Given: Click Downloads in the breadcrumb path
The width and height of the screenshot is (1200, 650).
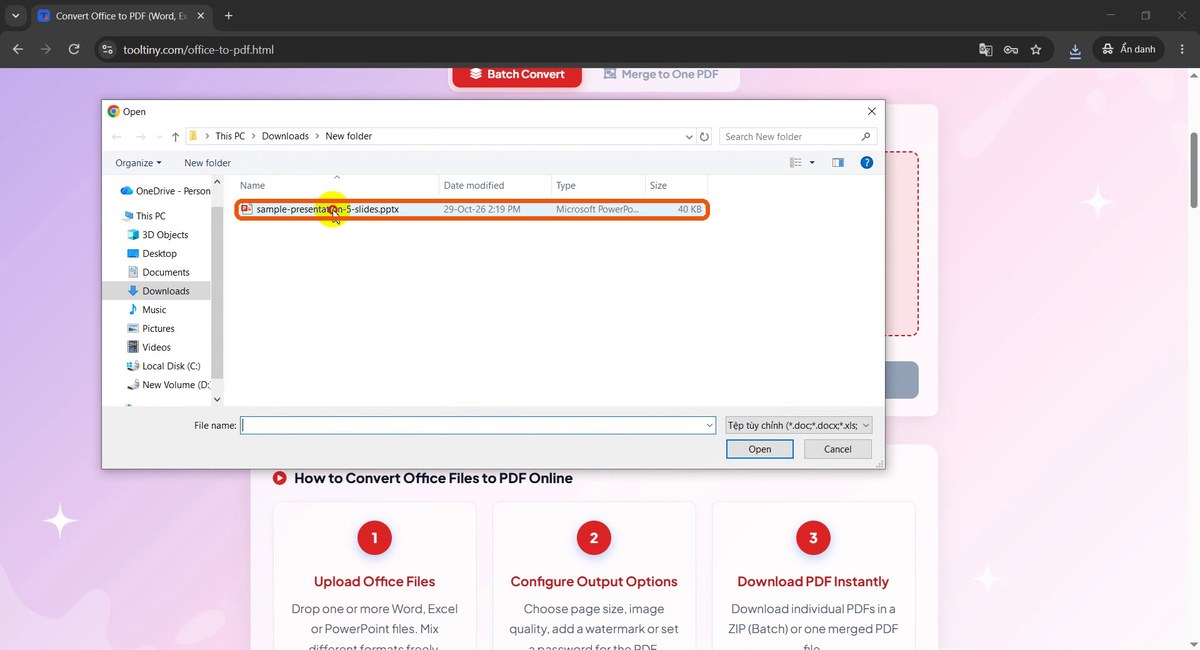Looking at the screenshot, I should click(x=285, y=136).
